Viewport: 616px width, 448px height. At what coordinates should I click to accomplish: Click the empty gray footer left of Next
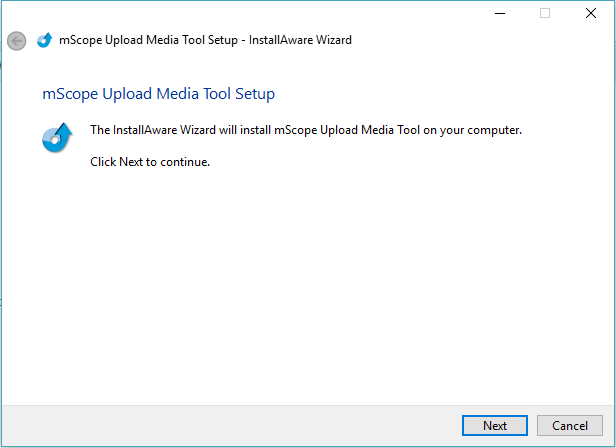(230, 425)
